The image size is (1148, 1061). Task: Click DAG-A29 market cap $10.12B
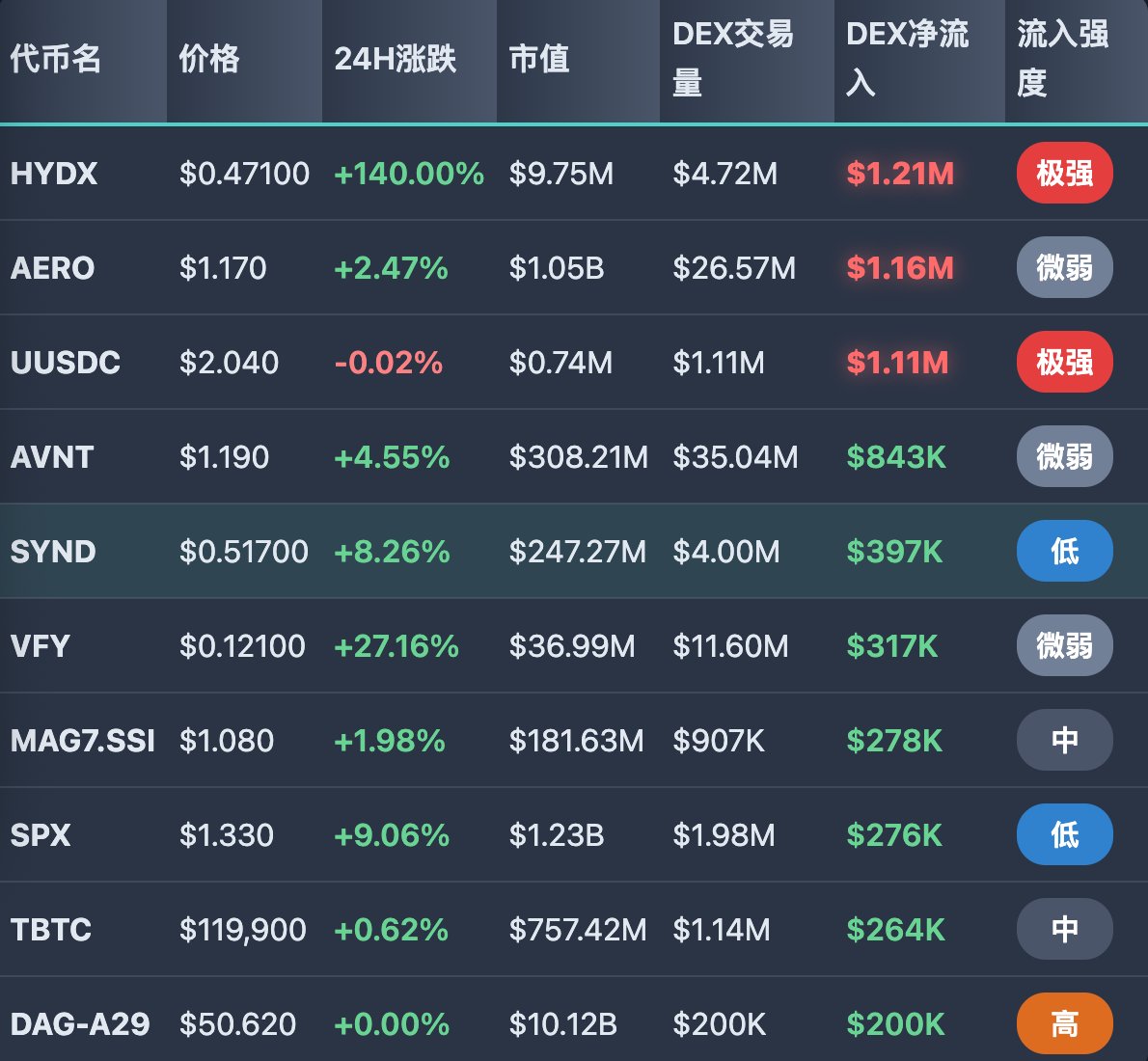[x=563, y=1023]
